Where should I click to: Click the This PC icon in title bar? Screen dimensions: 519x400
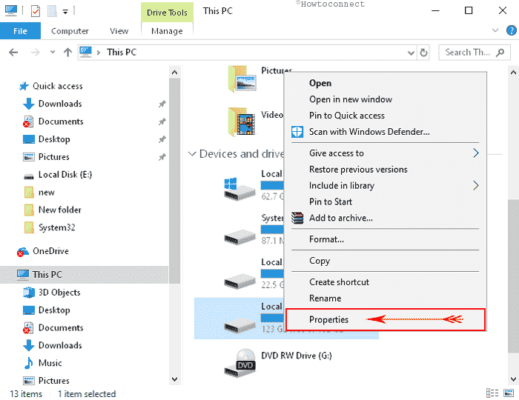(x=11, y=10)
